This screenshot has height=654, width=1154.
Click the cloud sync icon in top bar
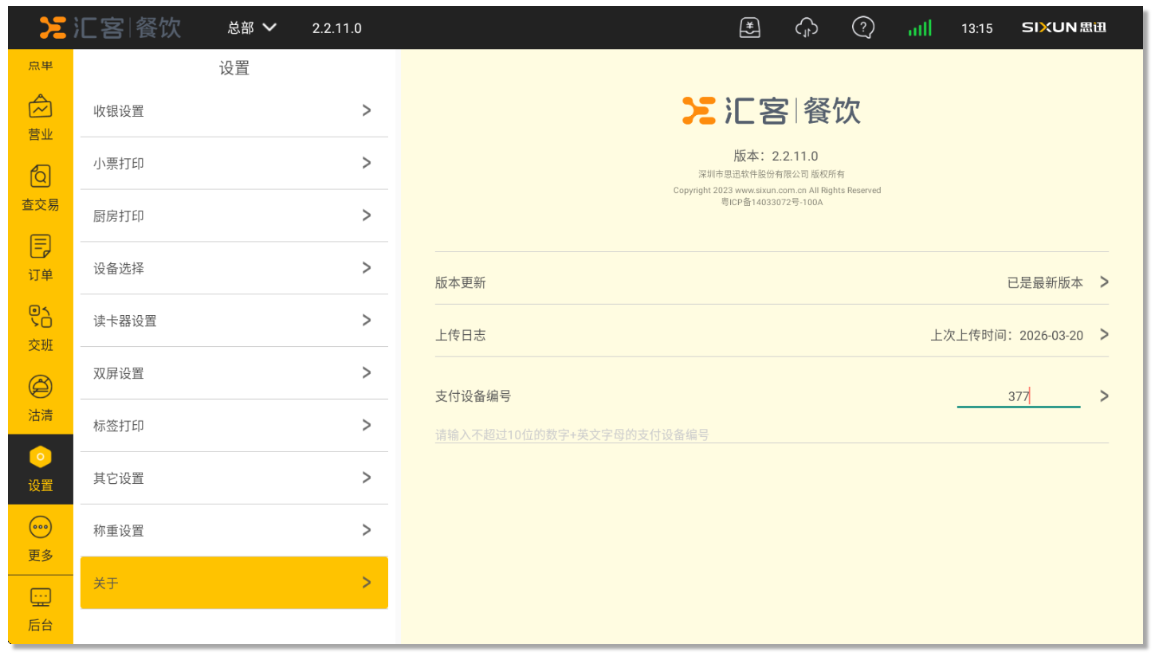806,28
